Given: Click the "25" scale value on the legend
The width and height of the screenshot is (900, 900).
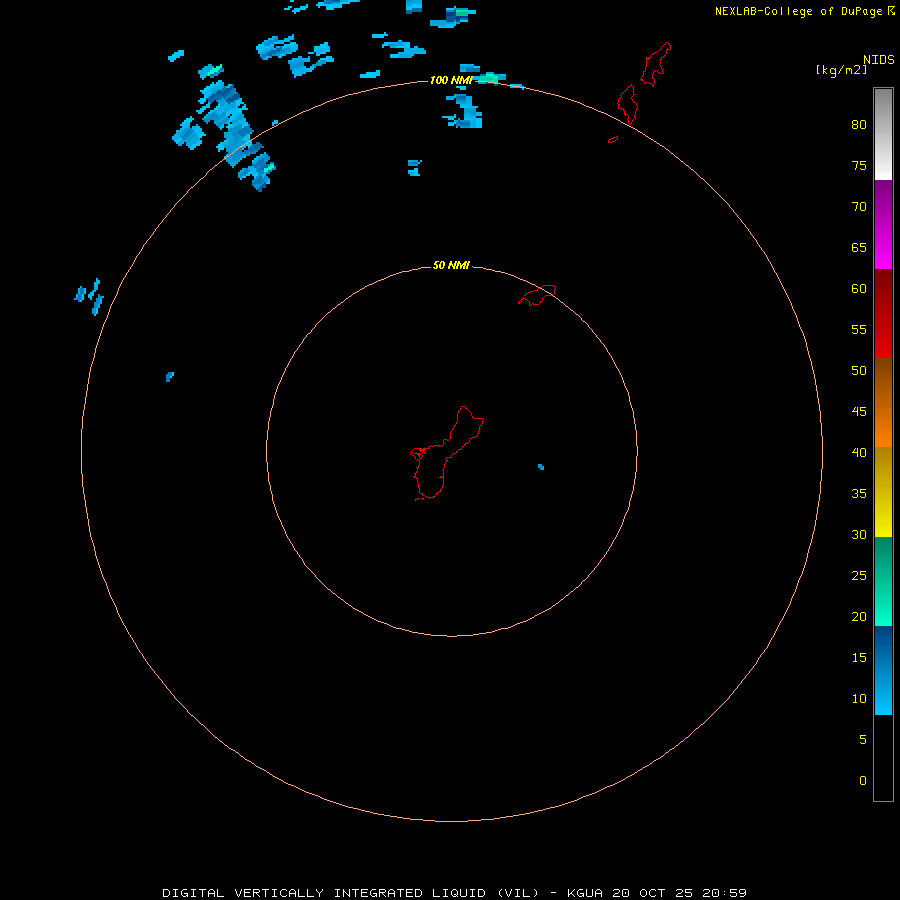Looking at the screenshot, I should 859,576.
